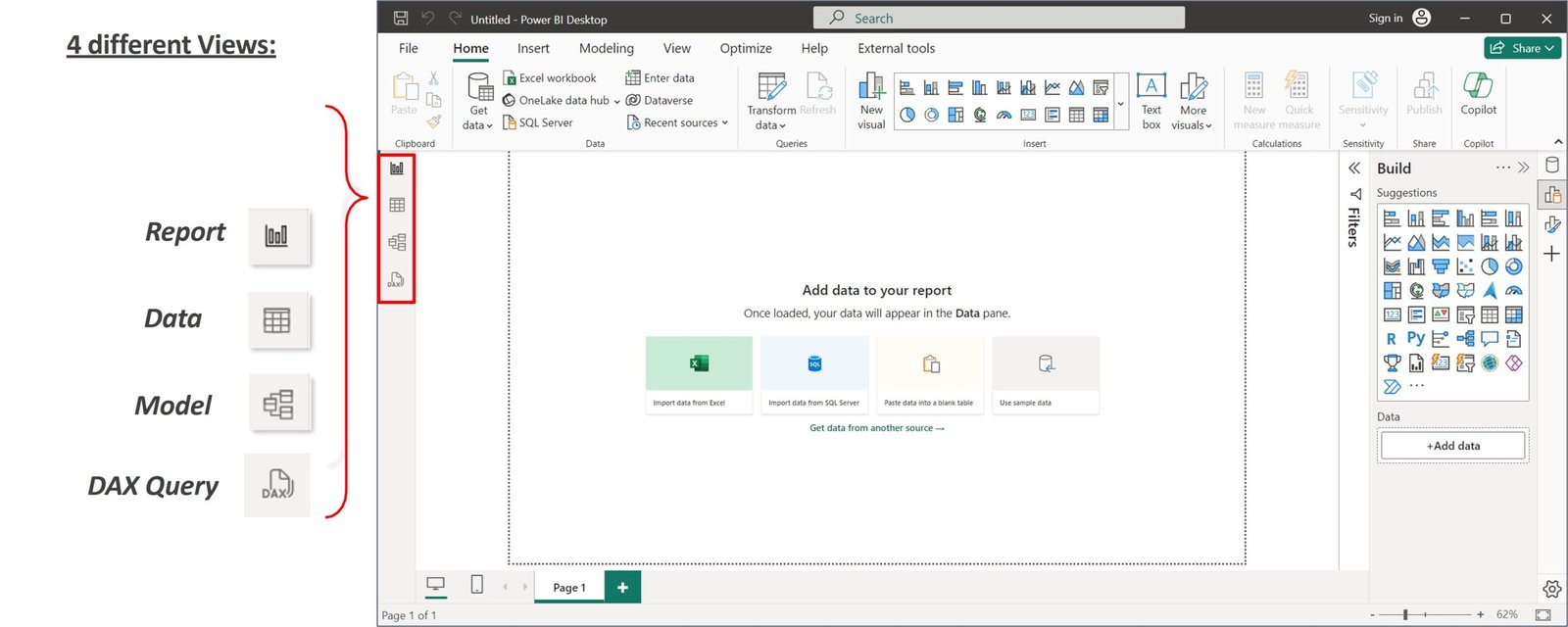Click Paste data into a blank table
Image resolution: width=1568 pixels, height=627 pixels.
click(930, 374)
